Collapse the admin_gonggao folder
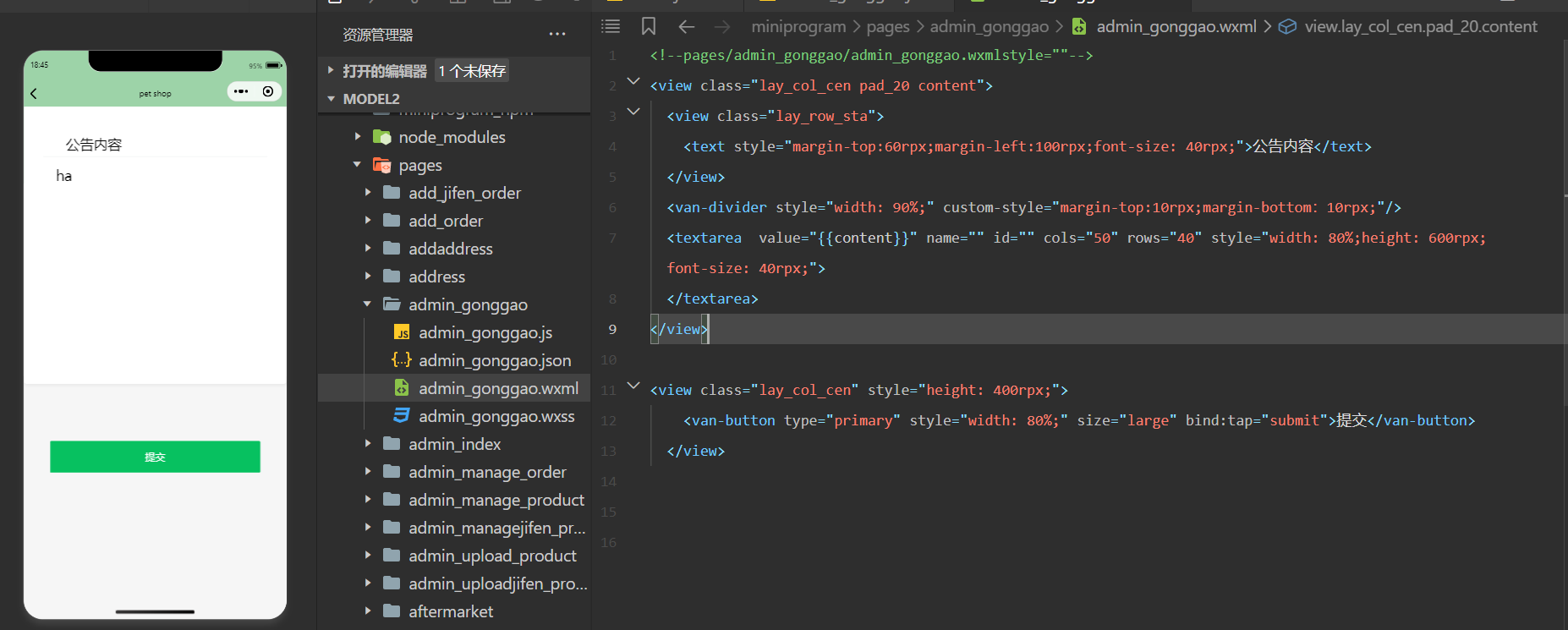This screenshot has width=1568, height=630. coord(468,304)
